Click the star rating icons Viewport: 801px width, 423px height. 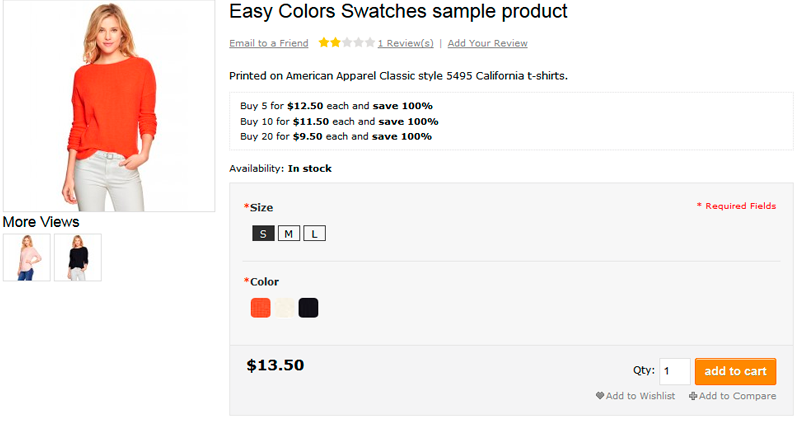(346, 43)
